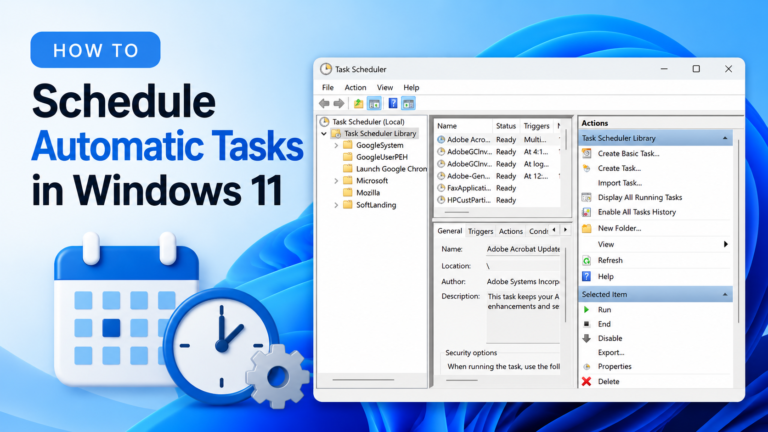
Task: Toggle the Show/Hide Action Pane toolbar icon
Action: tap(408, 103)
